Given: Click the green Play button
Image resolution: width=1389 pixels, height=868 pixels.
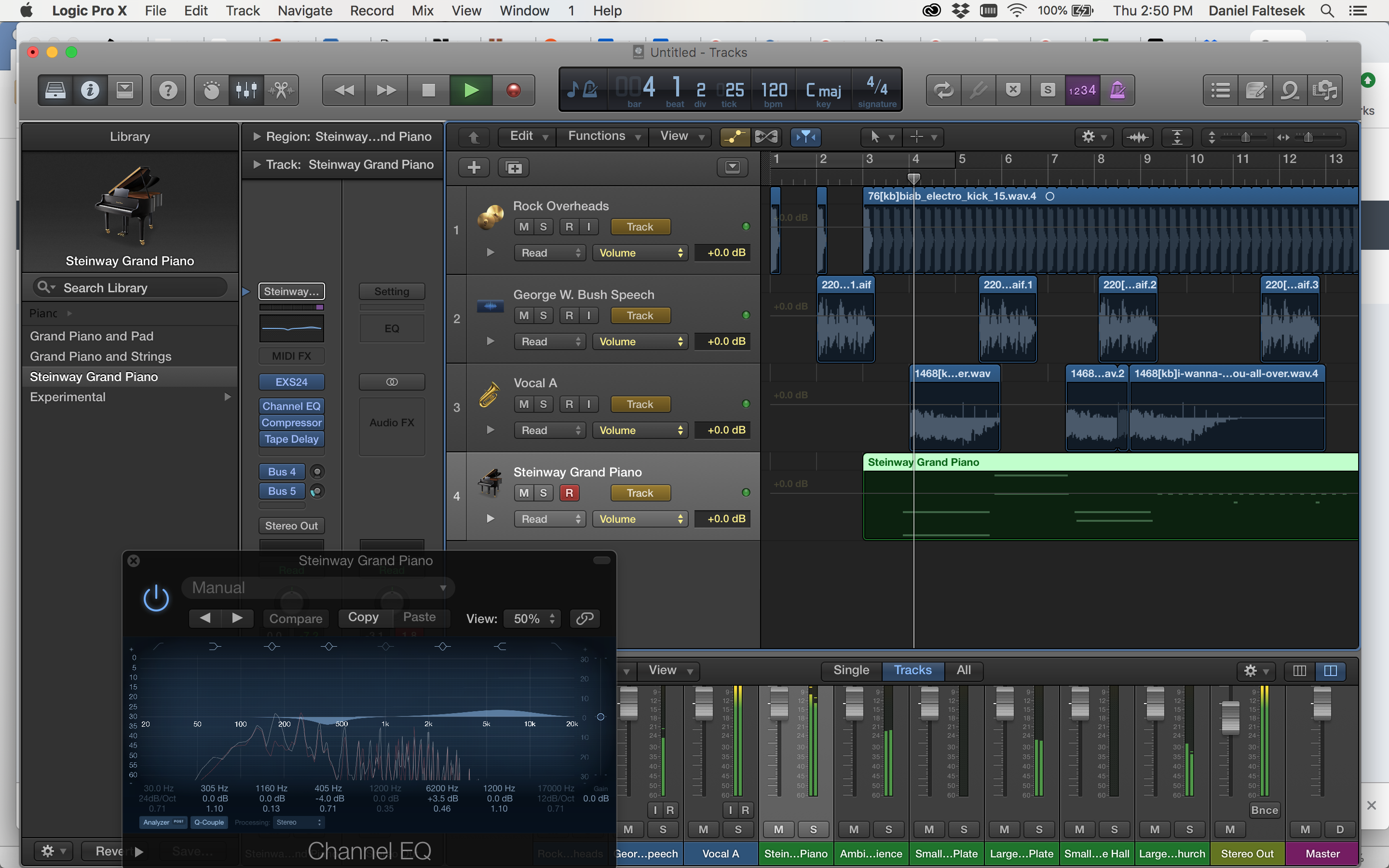Looking at the screenshot, I should click(471, 90).
